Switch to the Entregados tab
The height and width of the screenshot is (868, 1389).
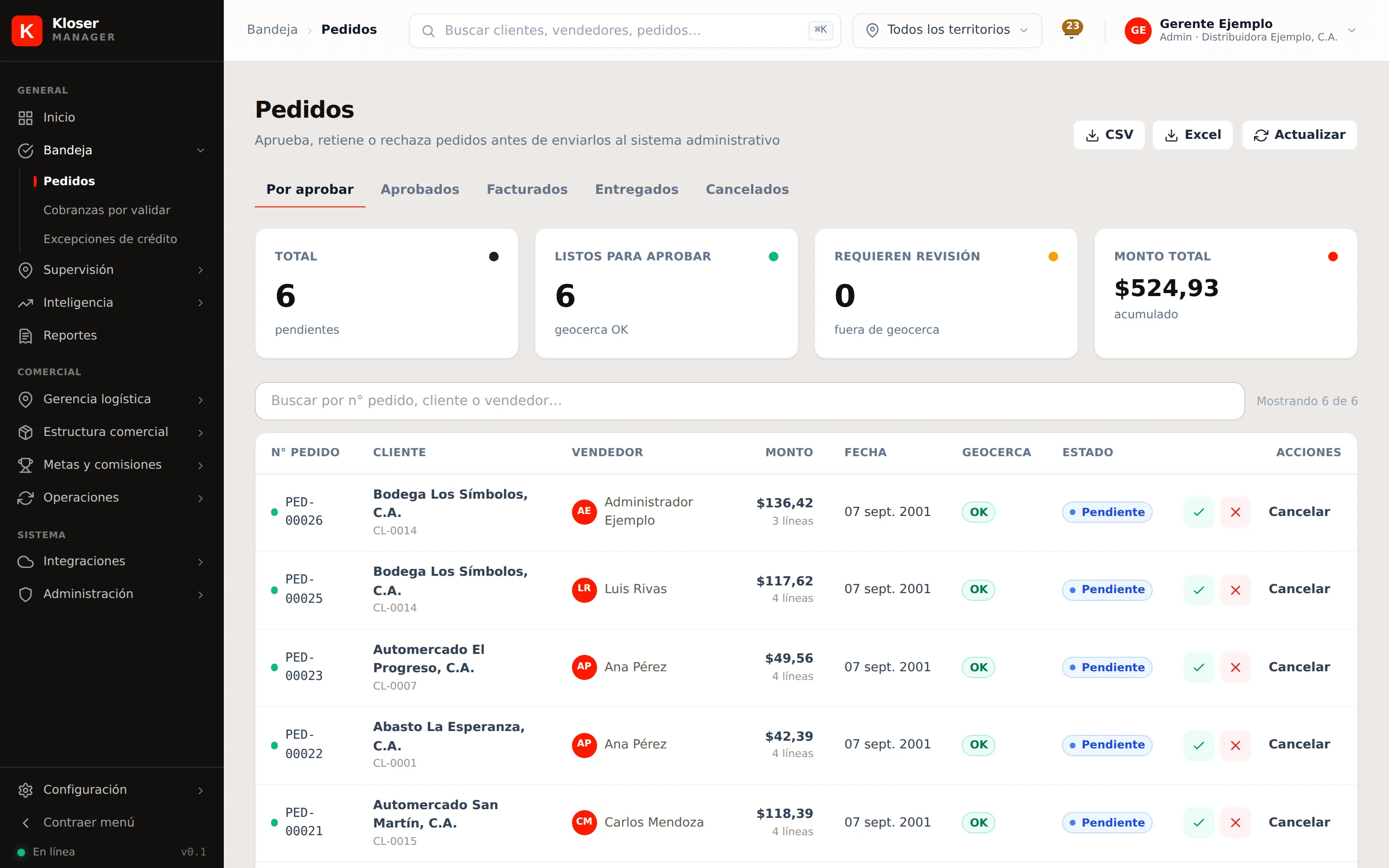[637, 190]
